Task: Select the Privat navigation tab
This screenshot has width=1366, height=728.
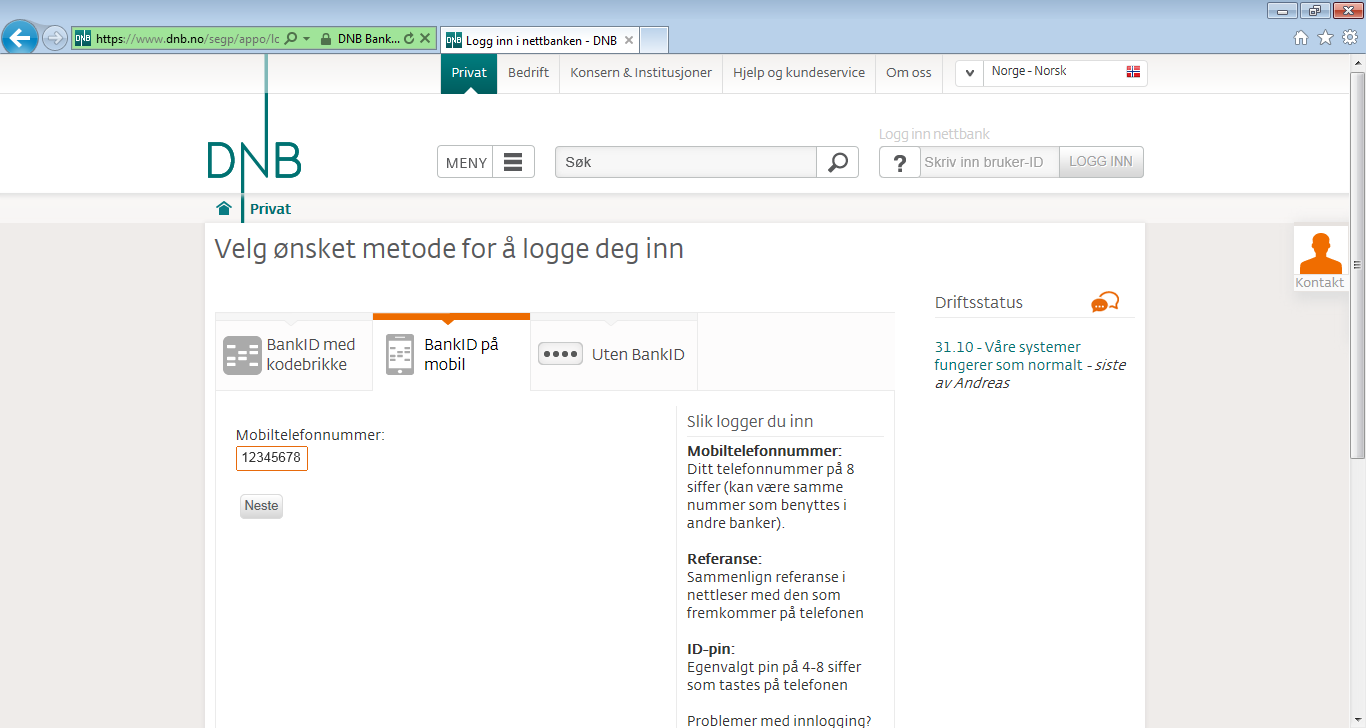Action: tap(469, 73)
